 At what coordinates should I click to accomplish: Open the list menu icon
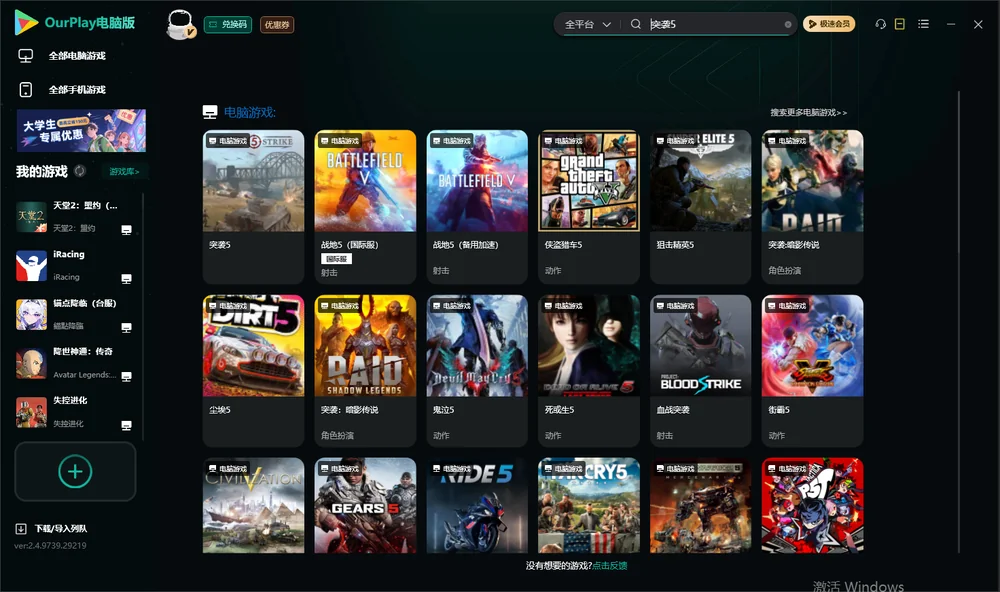(x=923, y=24)
